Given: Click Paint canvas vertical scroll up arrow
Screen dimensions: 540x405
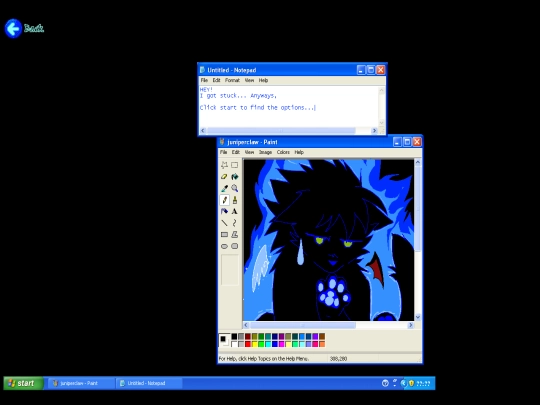Looking at the screenshot, I should point(418,162).
